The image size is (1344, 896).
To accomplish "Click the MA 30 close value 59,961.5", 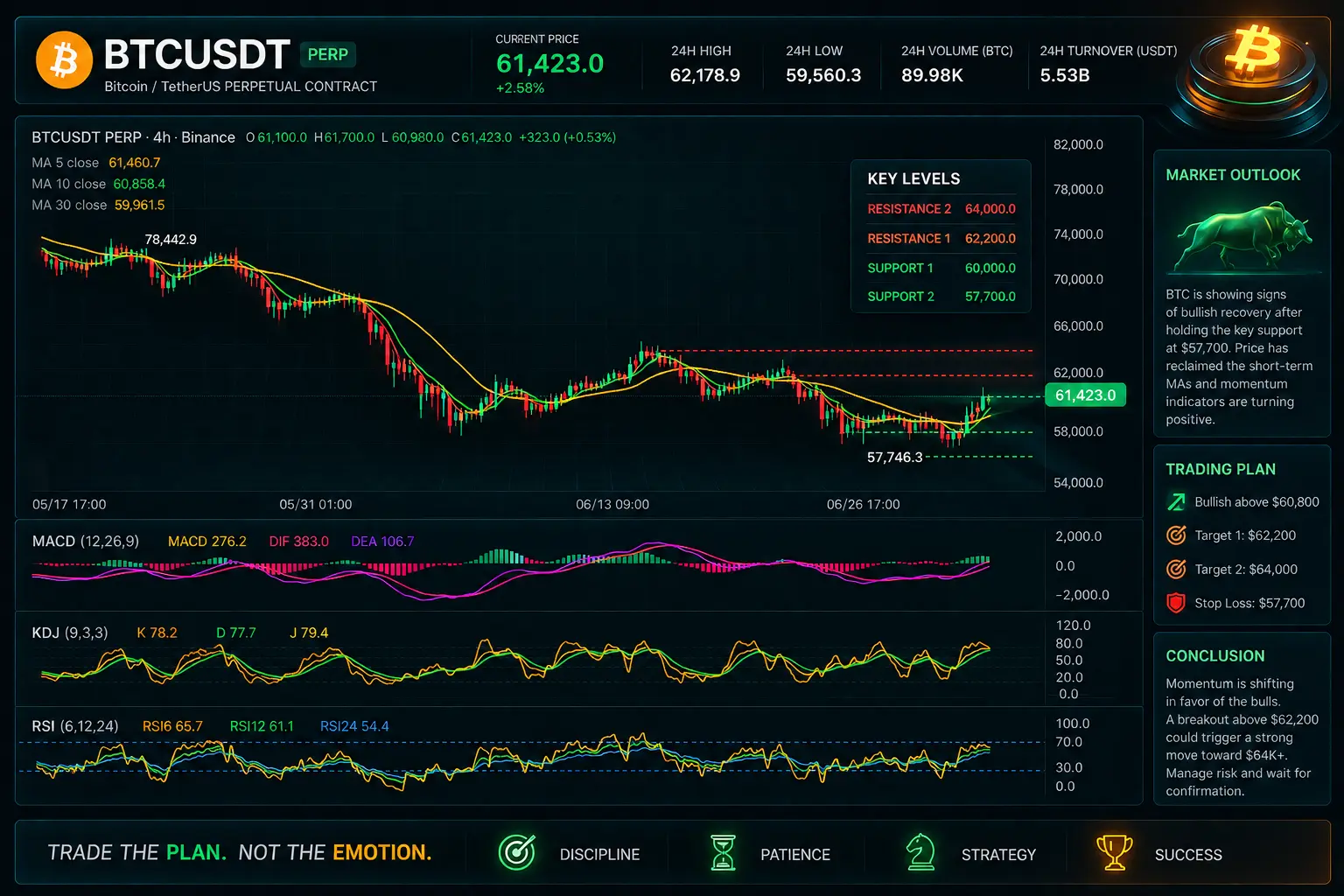I will pos(140,205).
